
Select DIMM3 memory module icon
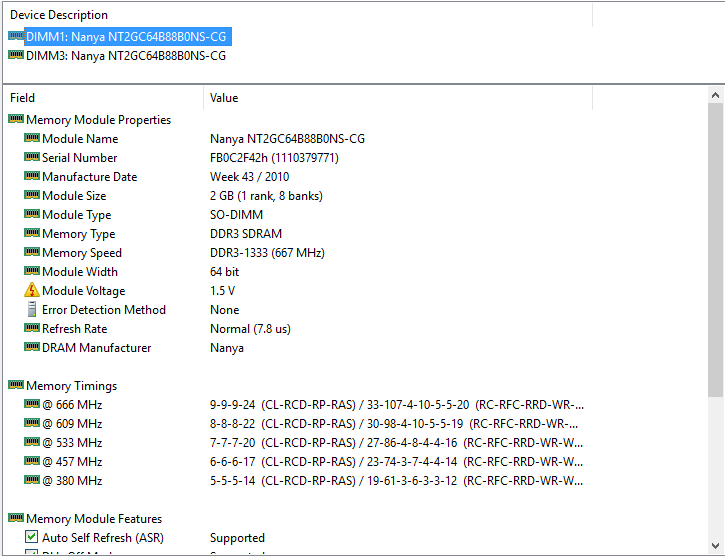[x=16, y=55]
